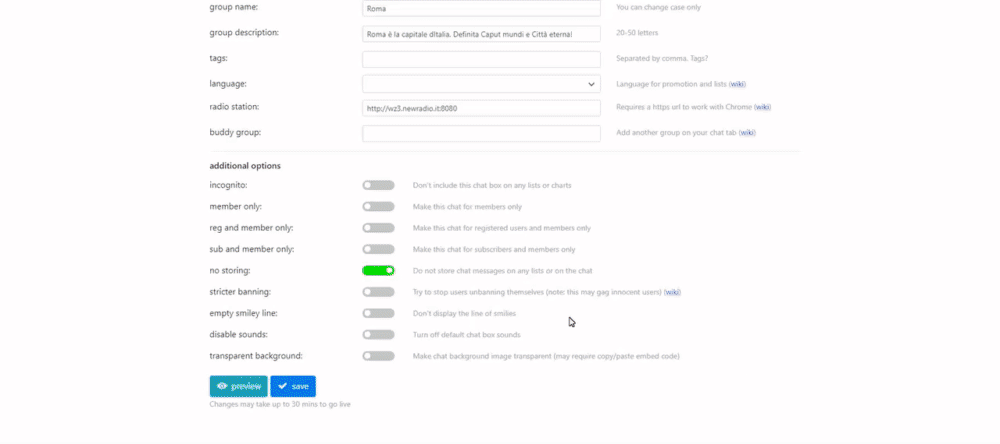Enable the member only switch

coord(378,207)
